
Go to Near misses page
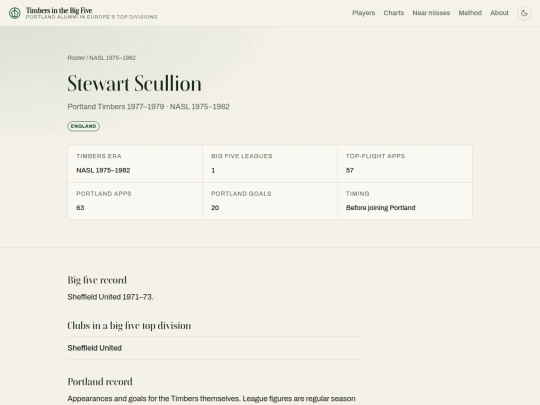(x=431, y=13)
